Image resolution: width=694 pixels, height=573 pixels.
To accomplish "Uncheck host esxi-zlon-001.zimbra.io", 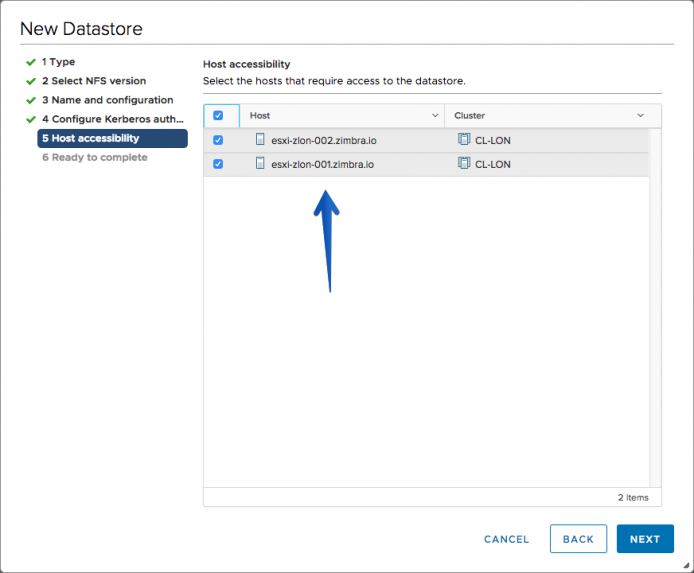I will (218, 164).
